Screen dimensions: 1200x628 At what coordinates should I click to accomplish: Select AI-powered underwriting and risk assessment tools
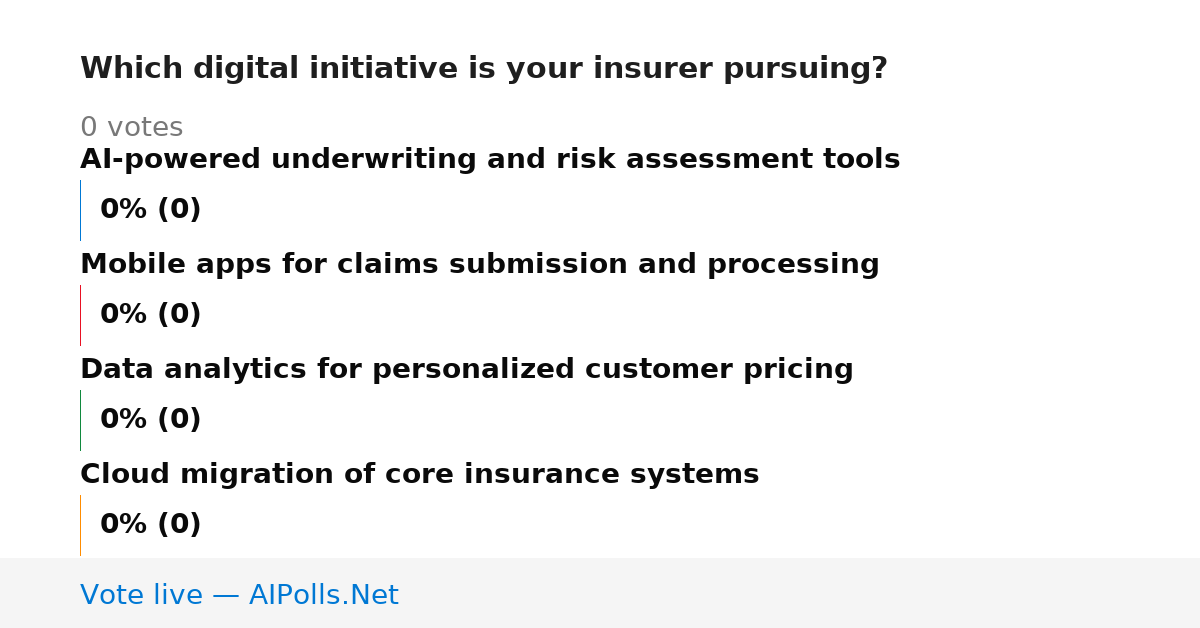click(x=490, y=160)
